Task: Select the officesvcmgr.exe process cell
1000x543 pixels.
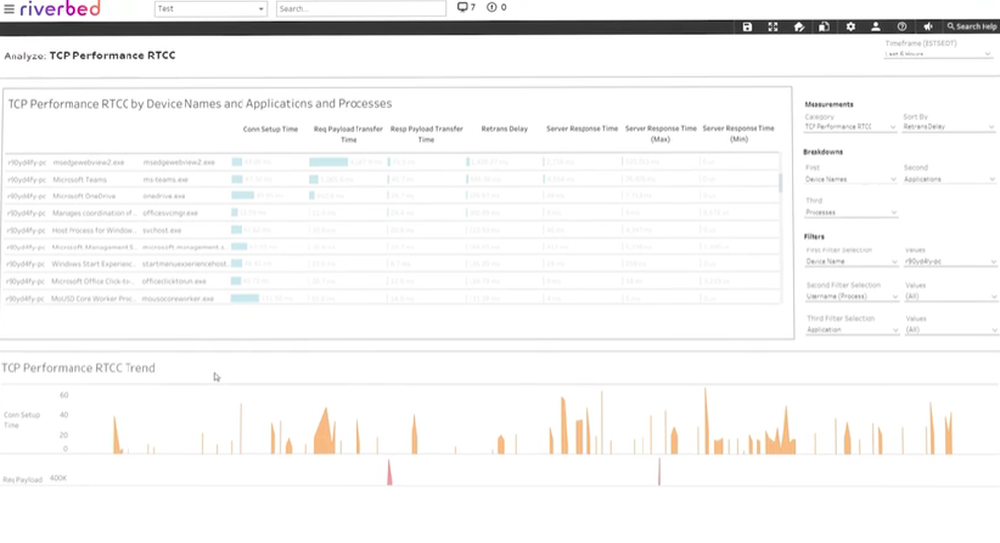Action: pyautogui.click(x=170, y=213)
